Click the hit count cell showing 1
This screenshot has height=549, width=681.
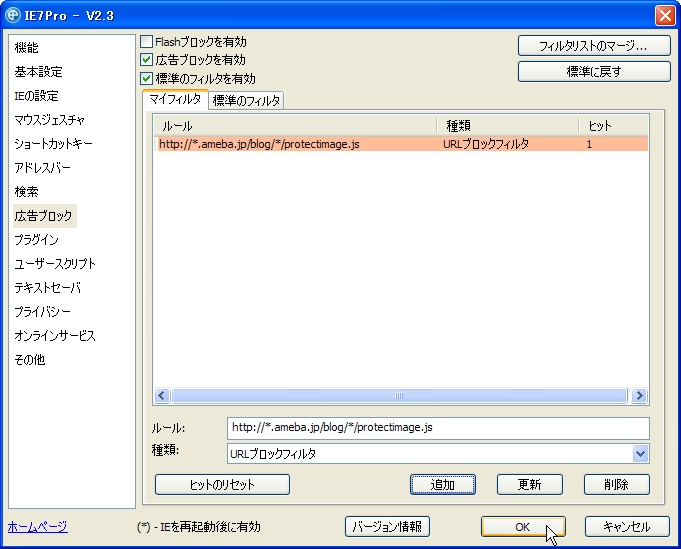point(589,144)
